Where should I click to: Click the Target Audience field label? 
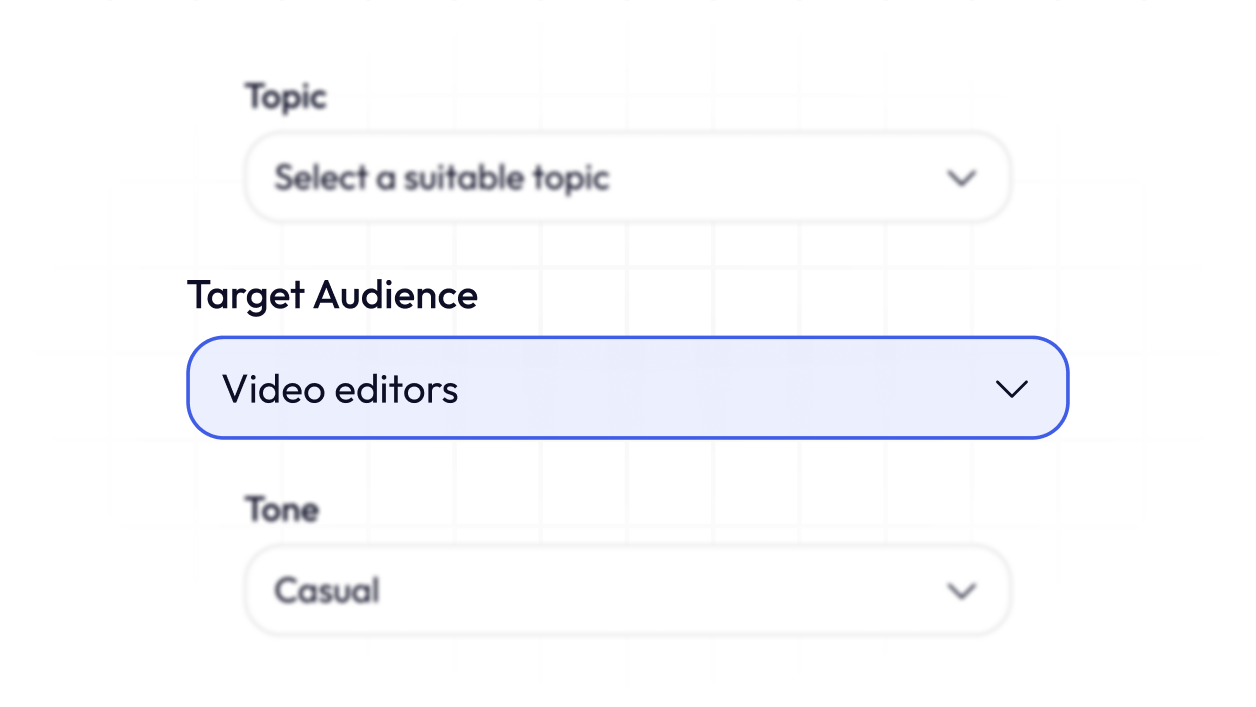point(332,296)
